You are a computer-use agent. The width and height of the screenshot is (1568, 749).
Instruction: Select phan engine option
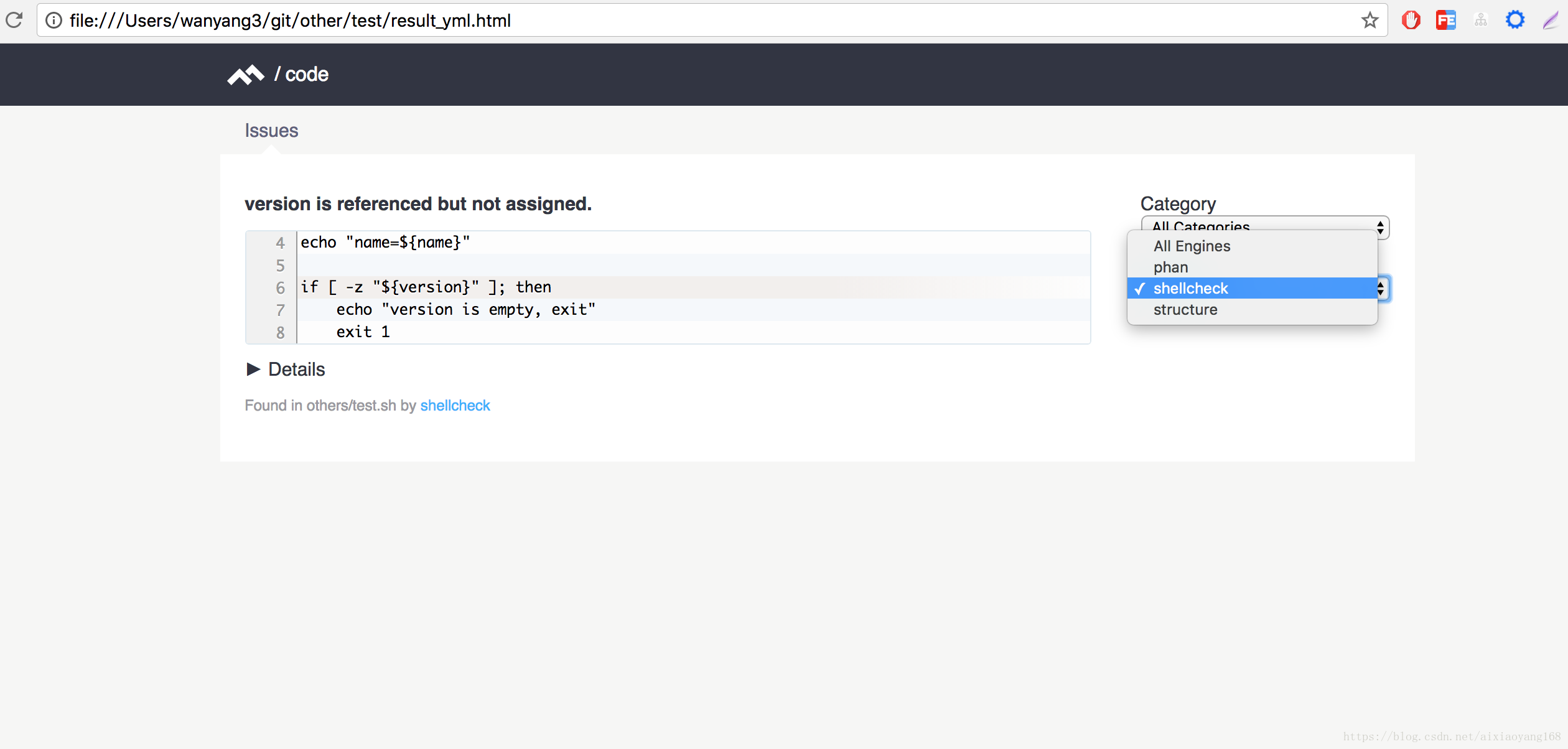point(1252,267)
